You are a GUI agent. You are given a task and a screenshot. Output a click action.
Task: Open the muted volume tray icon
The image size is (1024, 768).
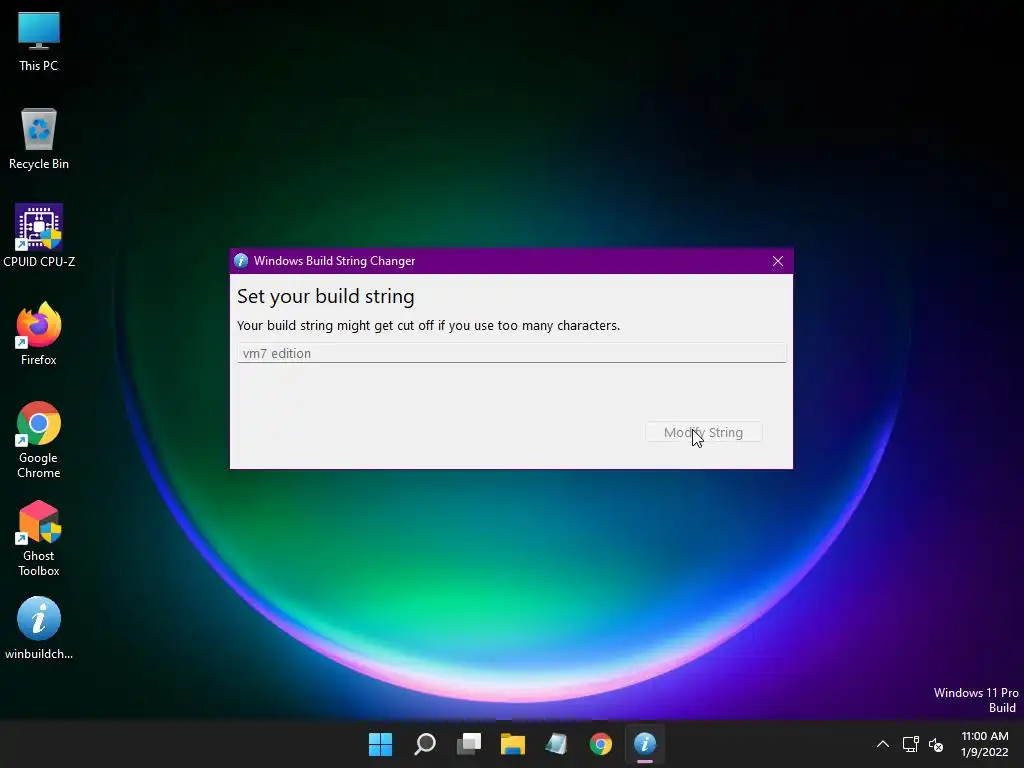coord(936,744)
